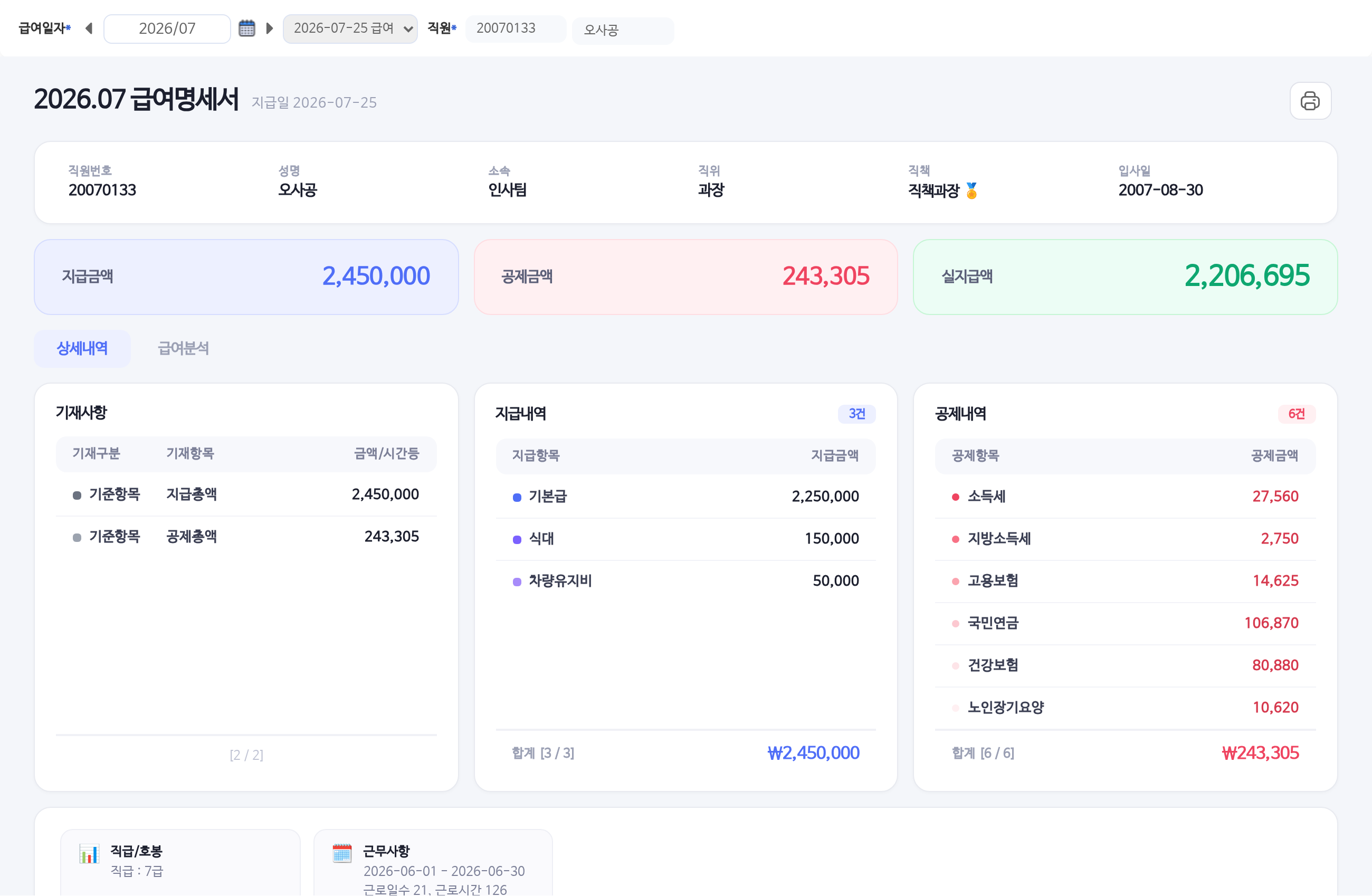Click the 6건 badge in 공제내역

[x=1297, y=414]
